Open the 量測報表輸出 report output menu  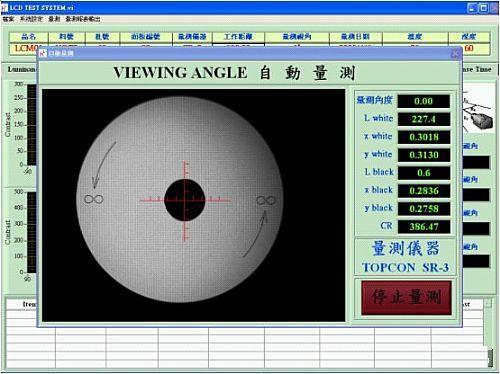(x=83, y=19)
